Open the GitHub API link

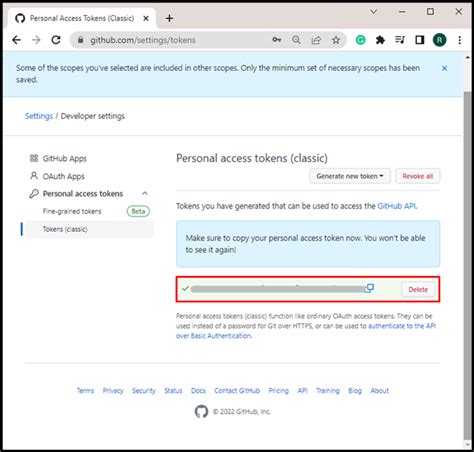396,206
